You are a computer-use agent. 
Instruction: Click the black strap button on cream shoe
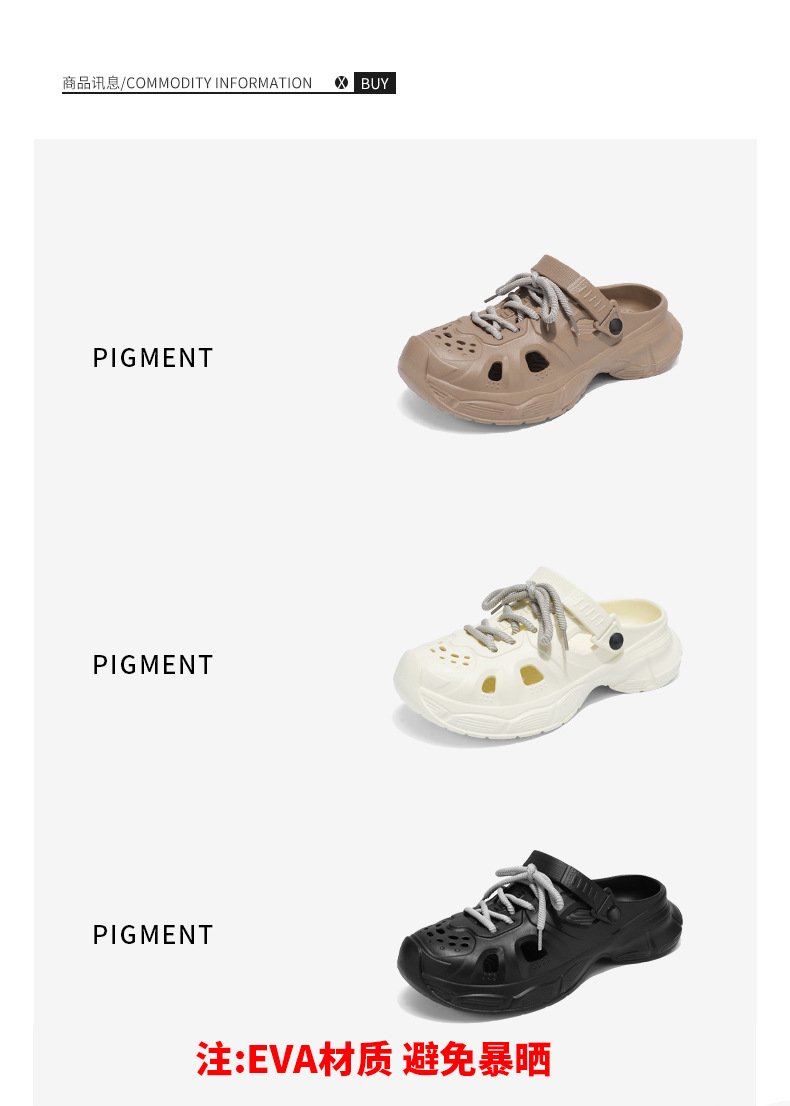coord(616,640)
